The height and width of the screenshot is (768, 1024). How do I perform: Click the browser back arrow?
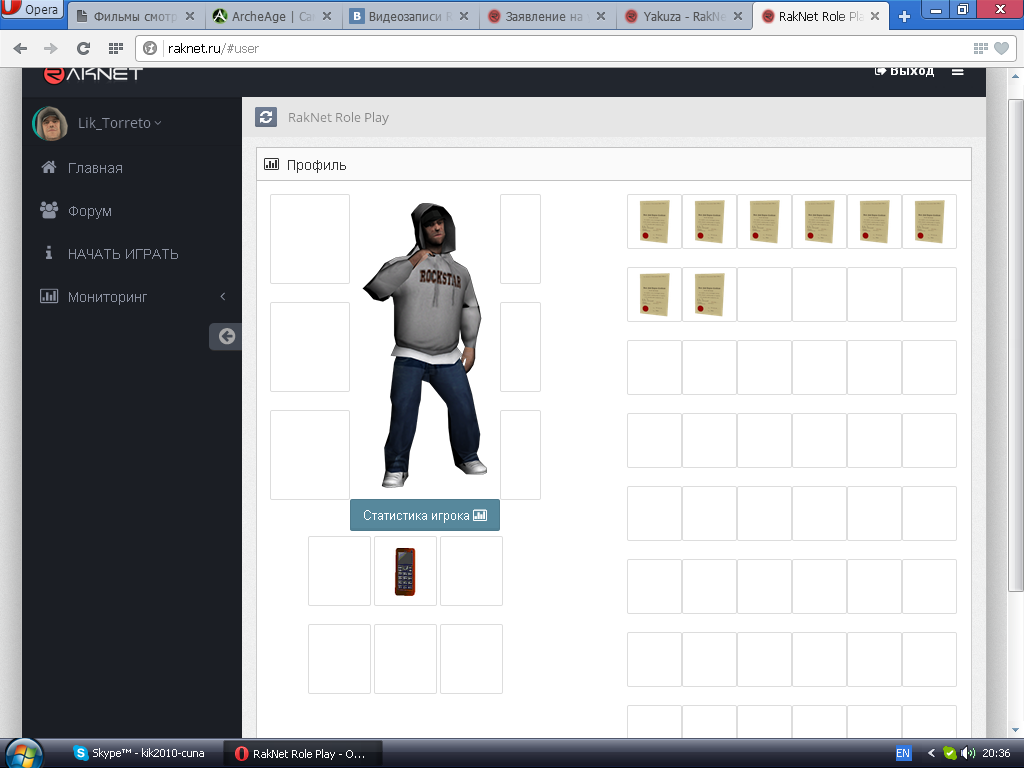click(x=20, y=48)
